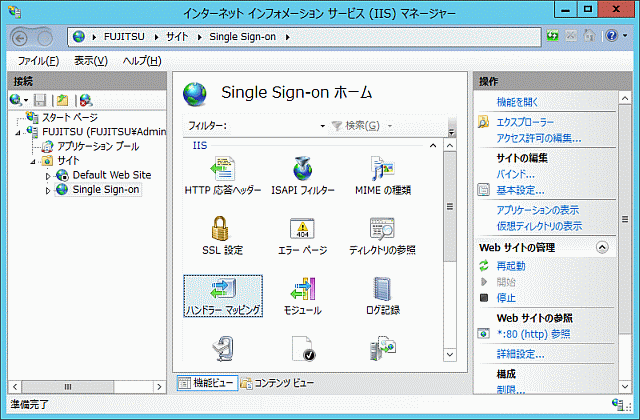The height and width of the screenshot is (420, 640).
Task: Open the ファイル(F) menu
Action: 38,61
